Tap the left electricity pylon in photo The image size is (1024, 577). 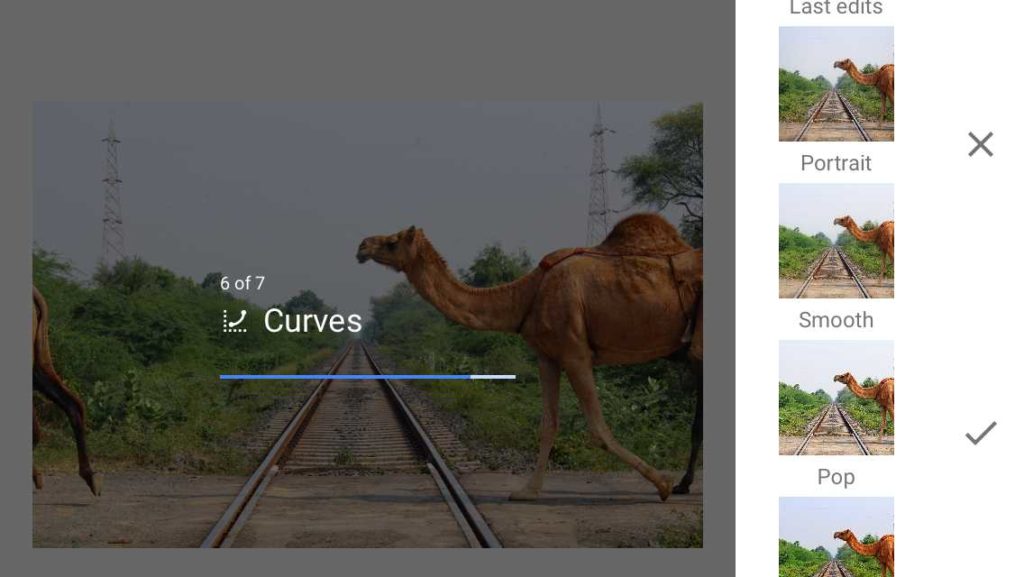[112, 193]
